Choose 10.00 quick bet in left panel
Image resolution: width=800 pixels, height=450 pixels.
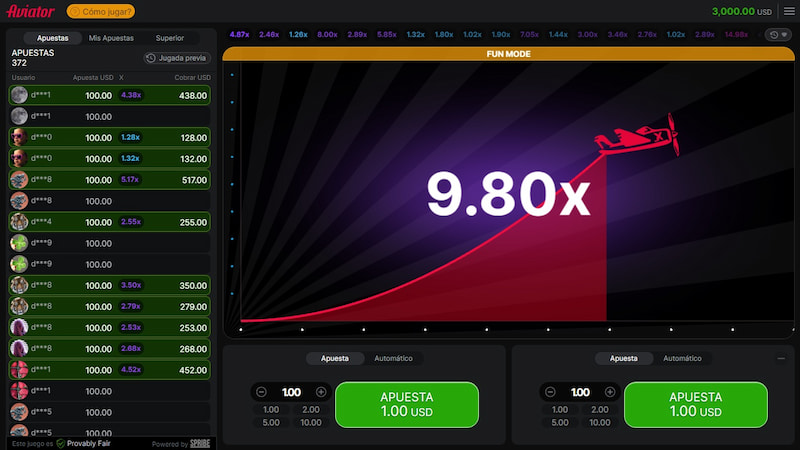311,422
